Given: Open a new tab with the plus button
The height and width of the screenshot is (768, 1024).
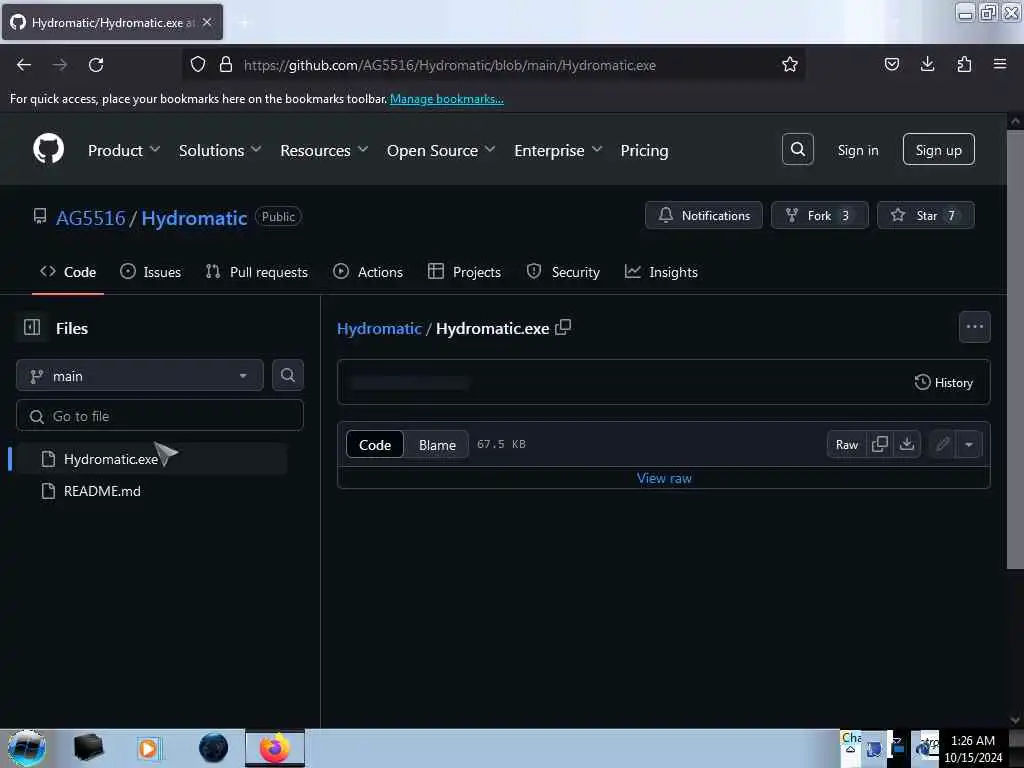Looking at the screenshot, I should tap(244, 23).
